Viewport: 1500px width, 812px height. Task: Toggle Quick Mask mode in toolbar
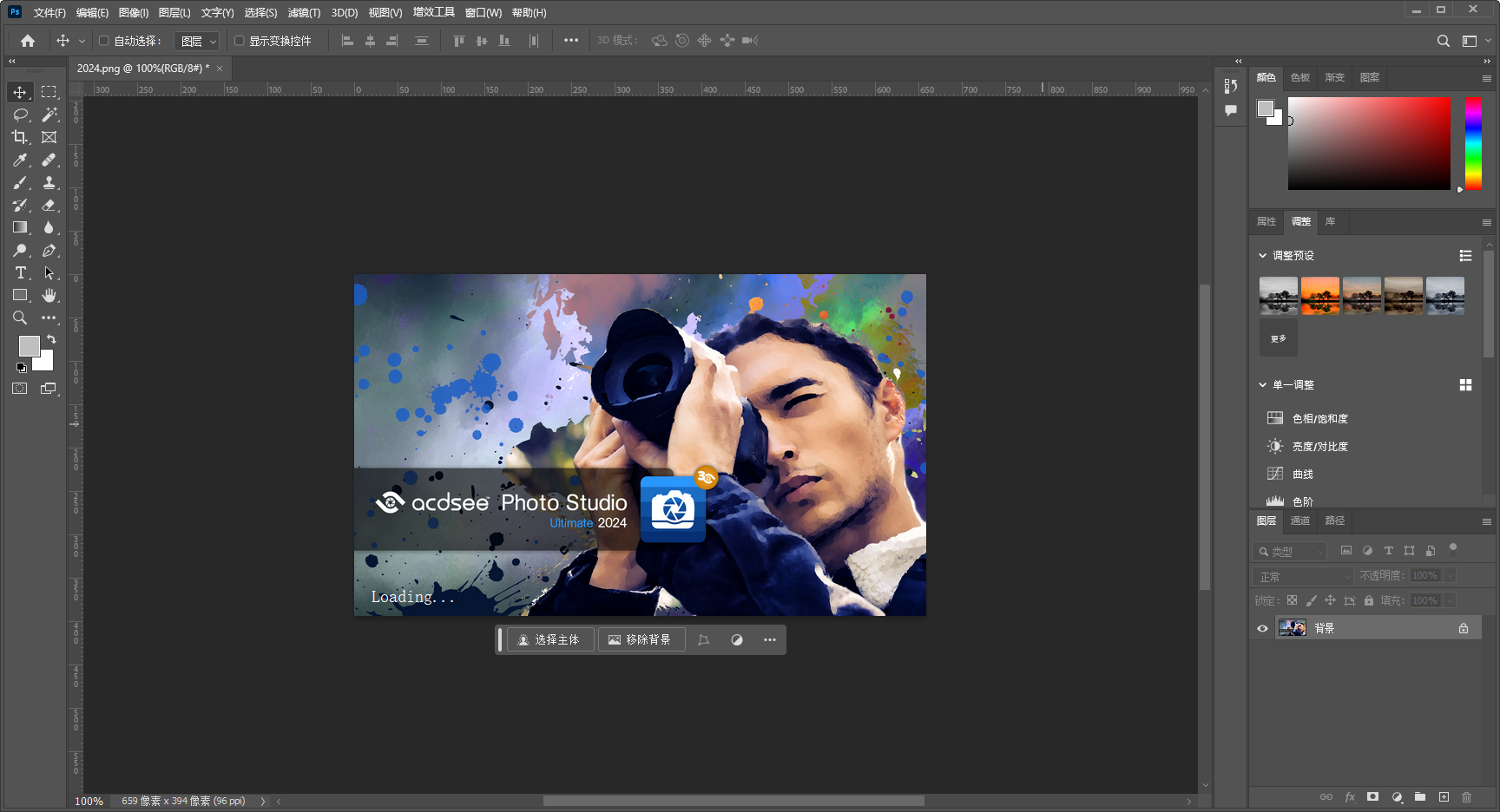(x=20, y=389)
